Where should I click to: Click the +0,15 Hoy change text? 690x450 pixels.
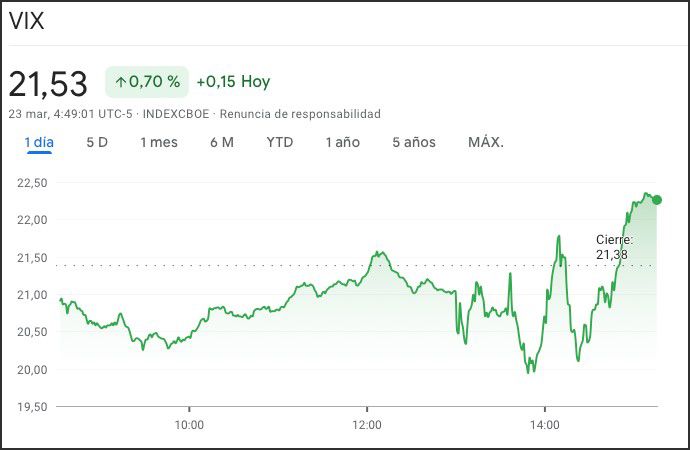pyautogui.click(x=233, y=82)
